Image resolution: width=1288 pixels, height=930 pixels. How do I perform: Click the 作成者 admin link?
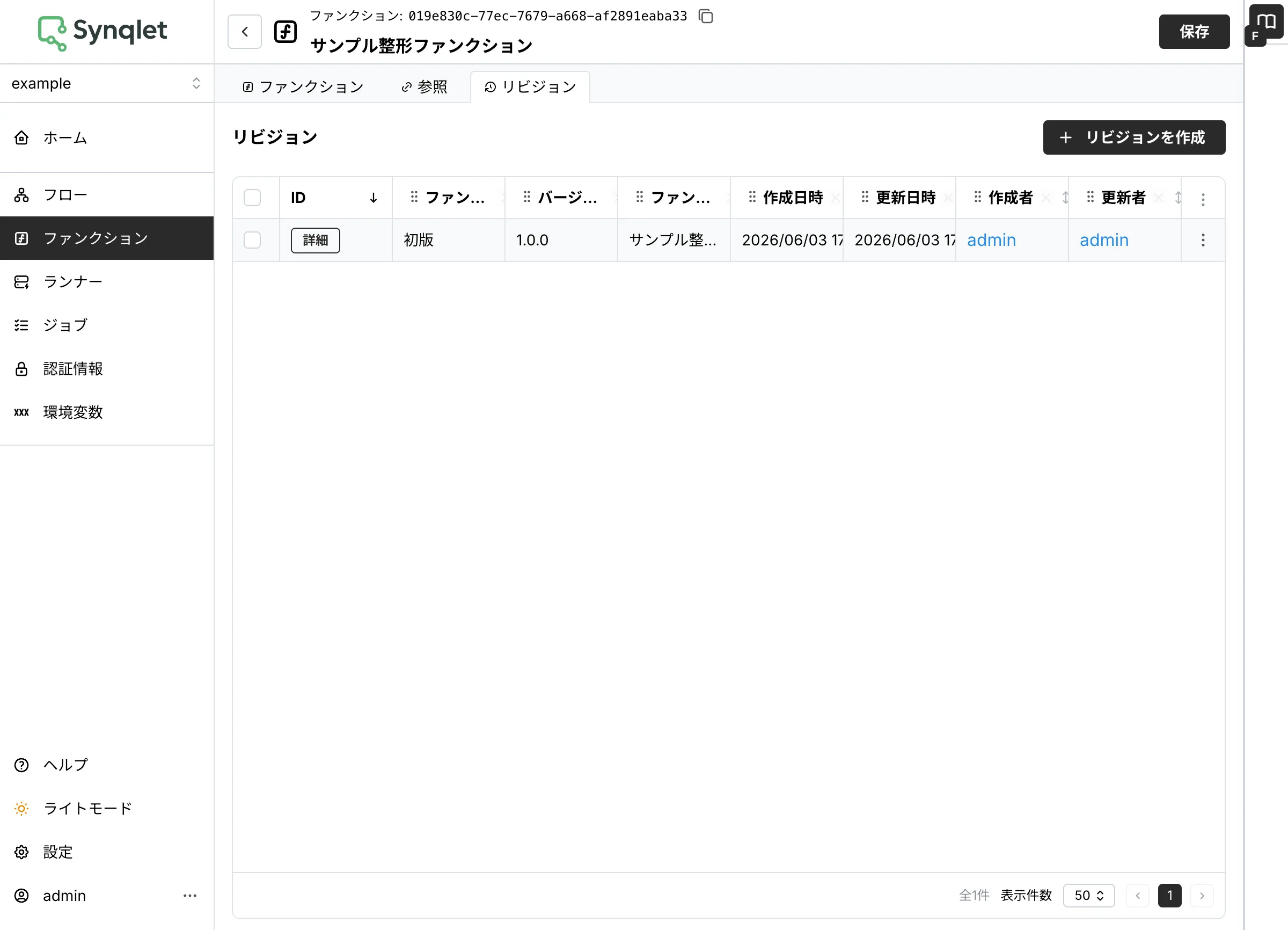991,241
